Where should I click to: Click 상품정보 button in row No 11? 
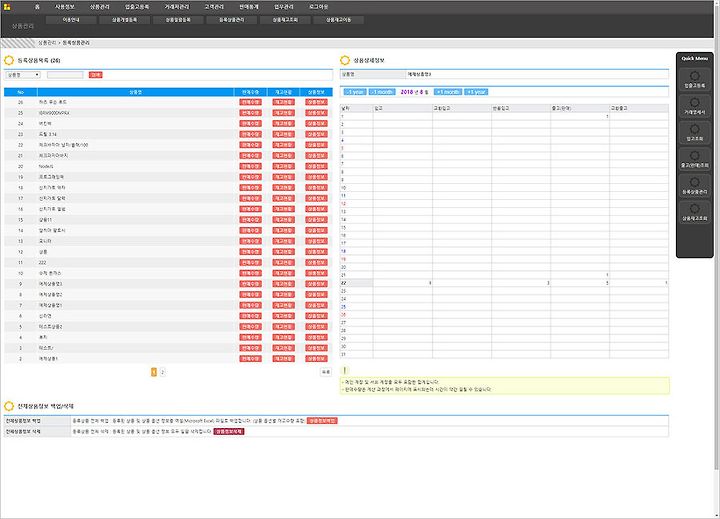[316, 262]
